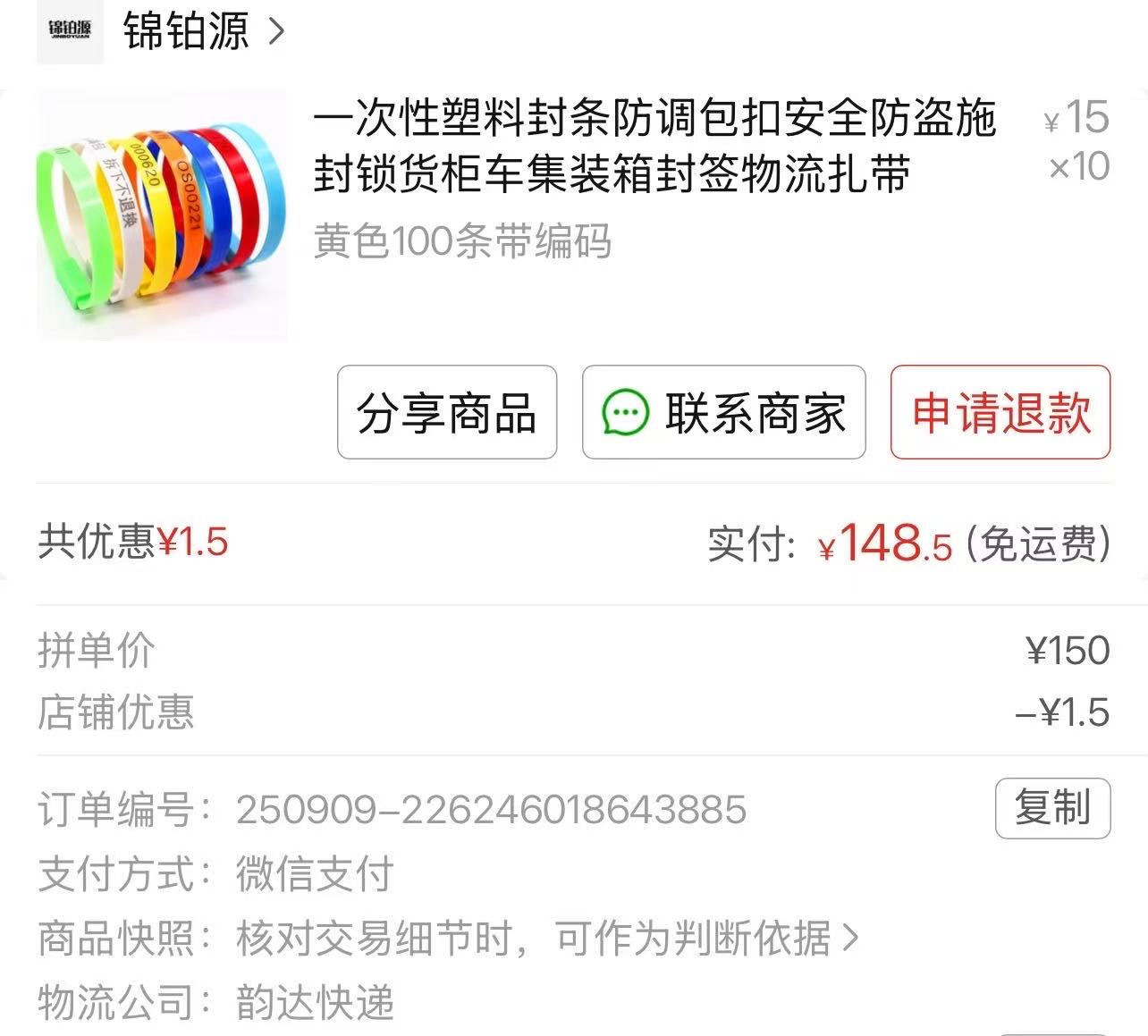
Task: Click the red 申请退款 button
Action: click(1000, 412)
